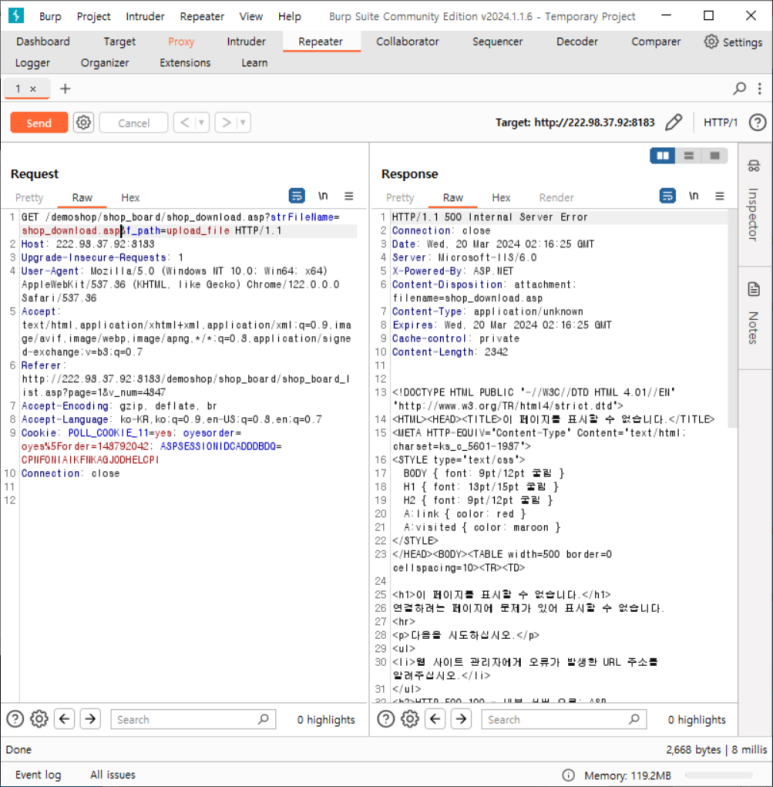The image size is (773, 787).
Task: Go forward in request history
Action: pos(226,122)
